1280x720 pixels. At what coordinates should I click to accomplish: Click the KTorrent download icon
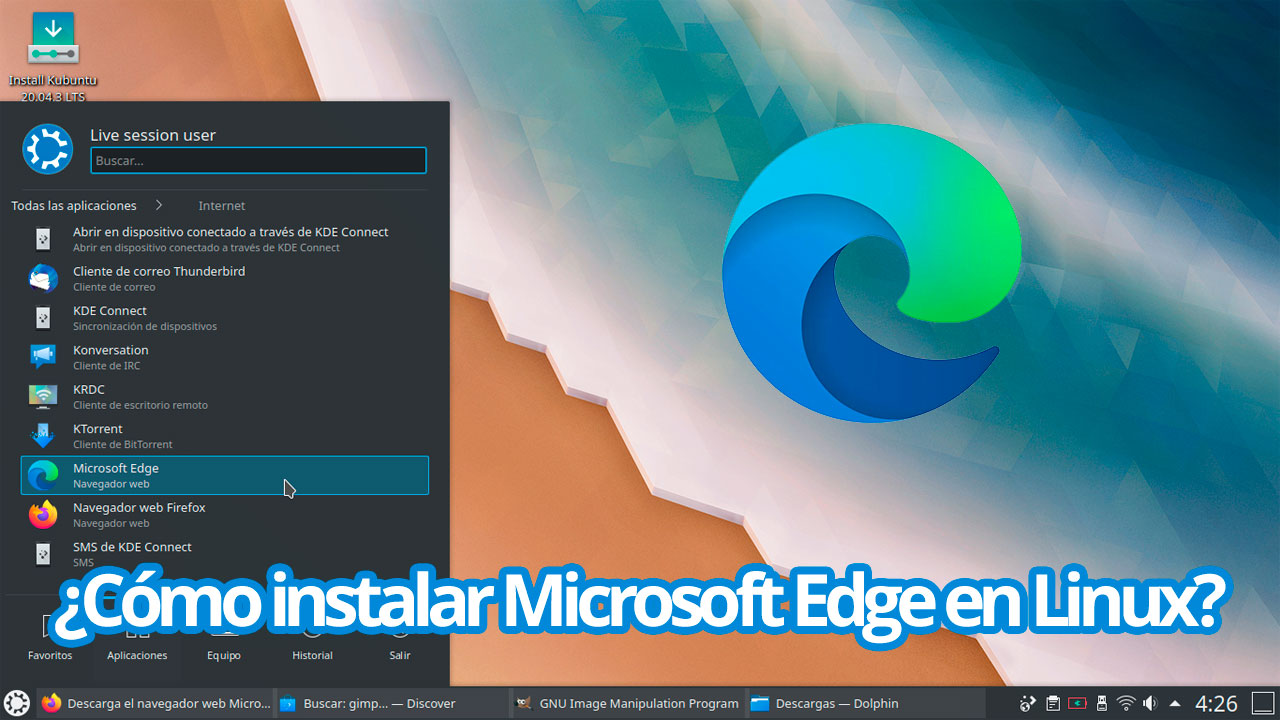[x=43, y=436]
